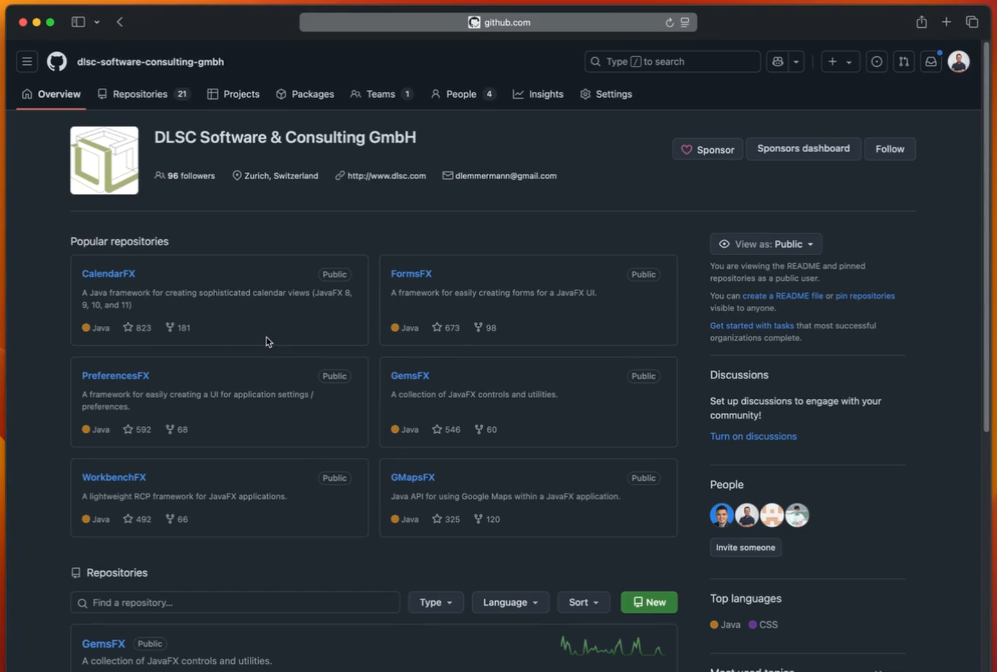Screen dimensions: 997x672
Task: Click the stars count 673 on FormsFX
Action: coord(446,328)
